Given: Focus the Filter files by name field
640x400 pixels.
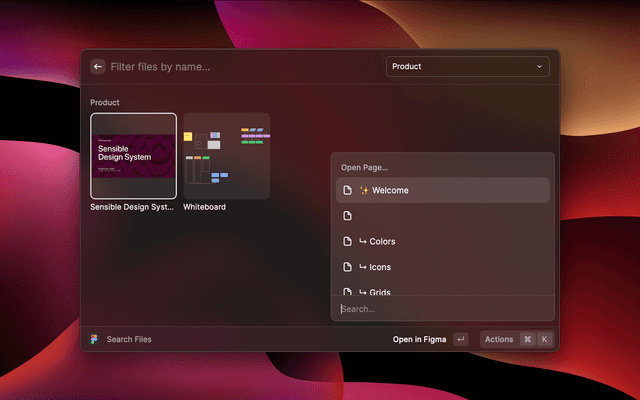Looking at the screenshot, I should [x=240, y=67].
